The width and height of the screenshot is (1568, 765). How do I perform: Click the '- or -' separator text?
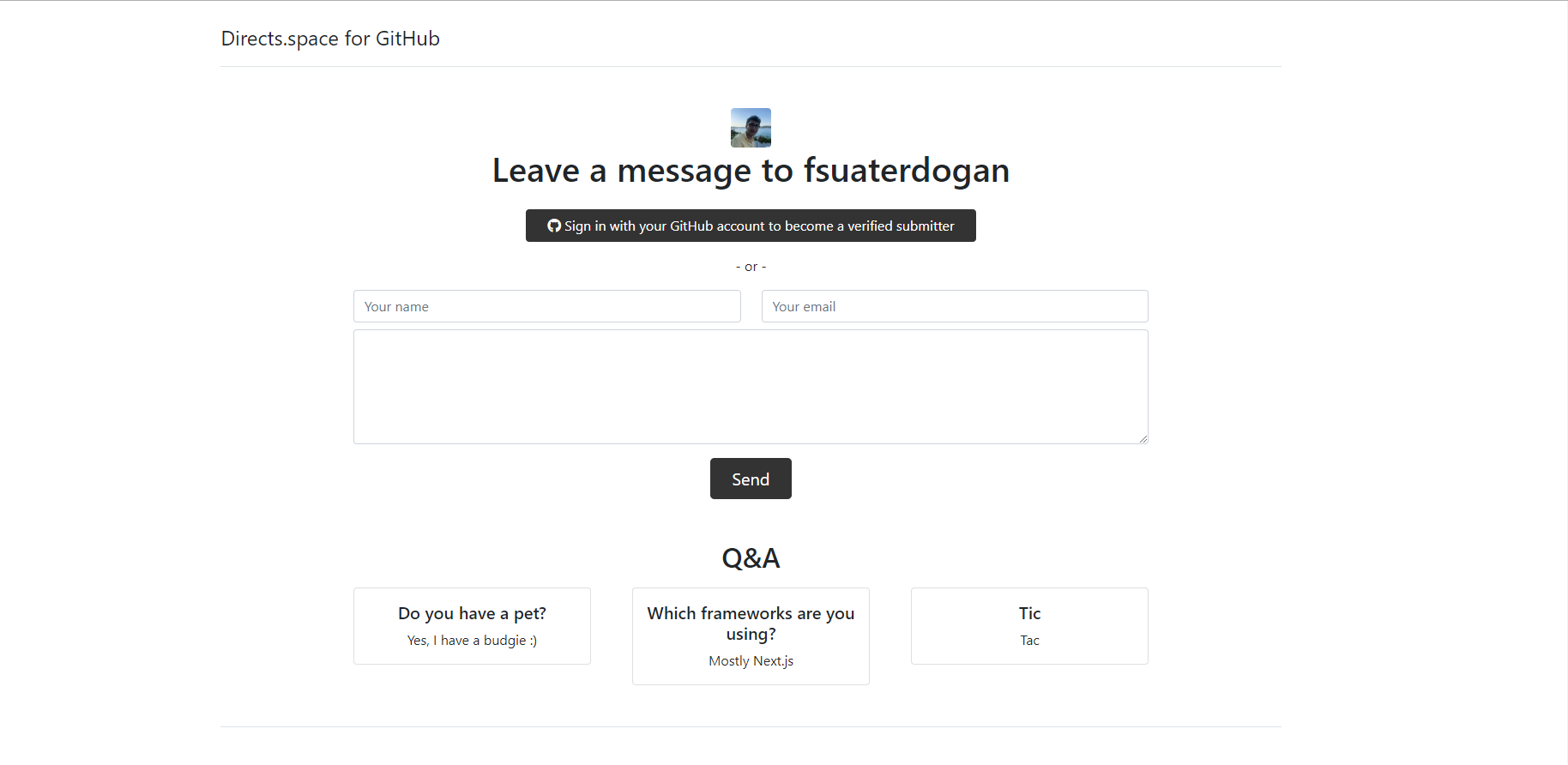tap(751, 267)
